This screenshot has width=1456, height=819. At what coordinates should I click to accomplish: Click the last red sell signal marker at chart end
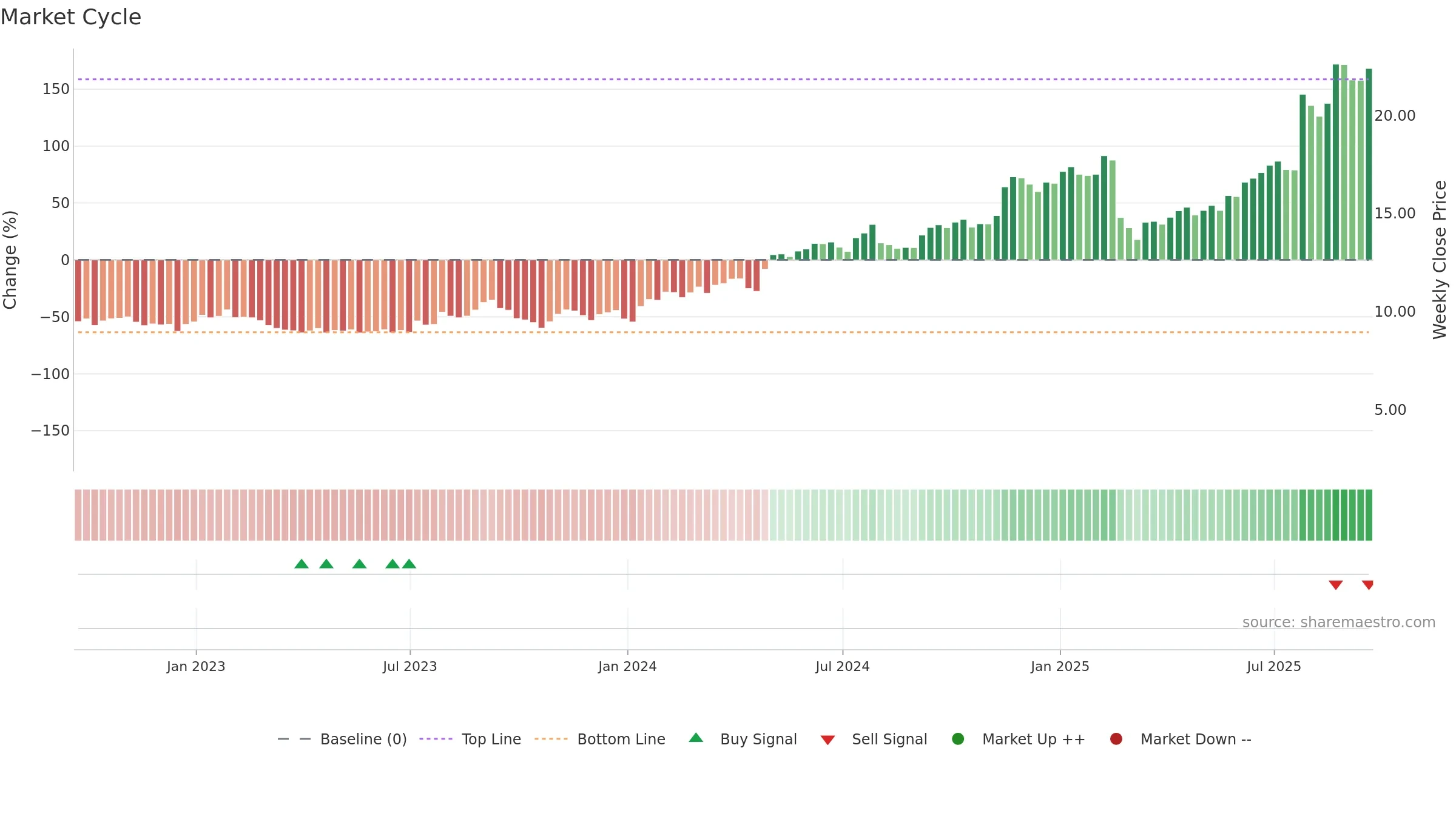(x=1368, y=585)
